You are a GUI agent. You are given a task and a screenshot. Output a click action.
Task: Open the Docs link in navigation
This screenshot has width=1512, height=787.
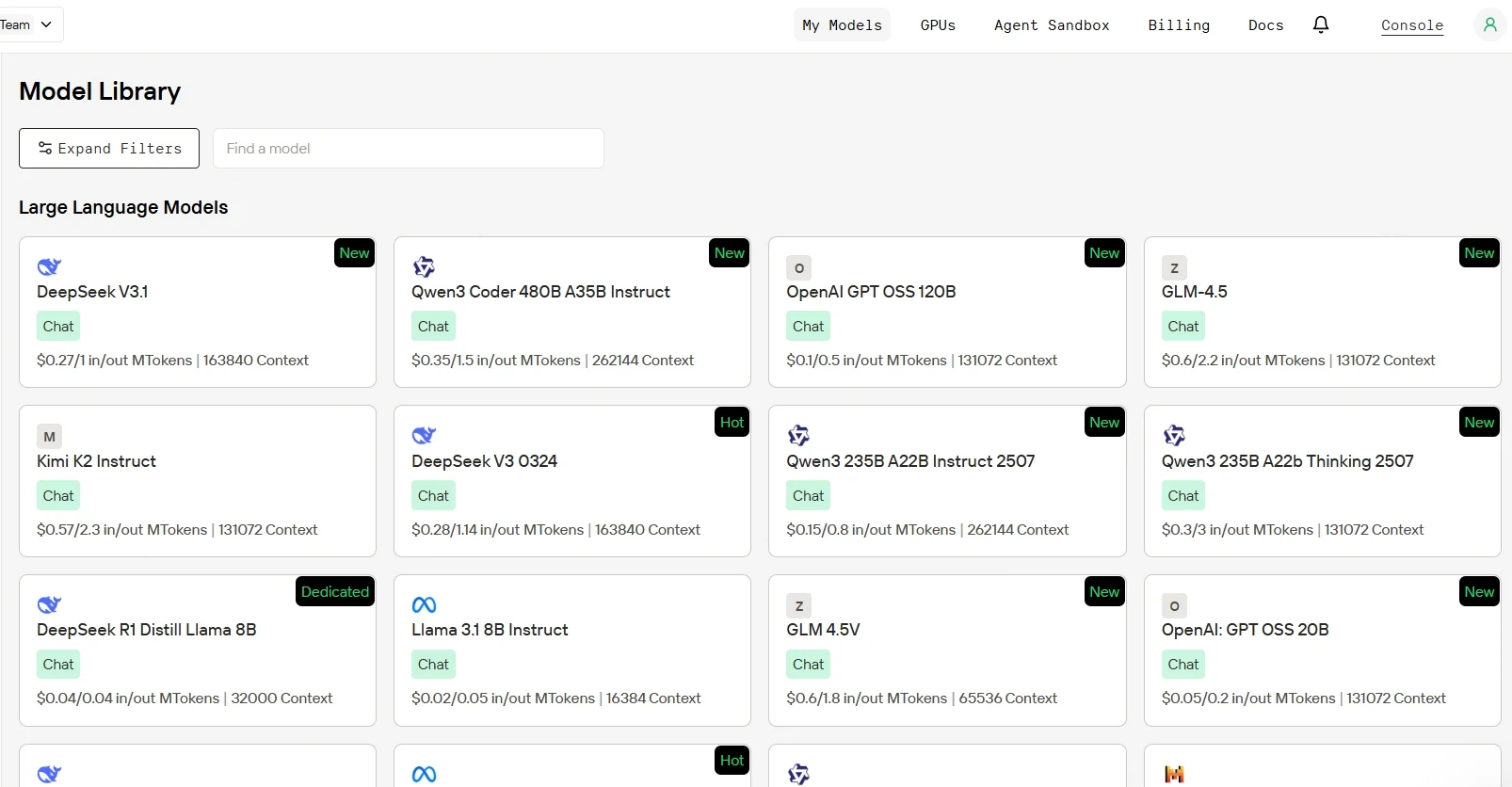point(1265,25)
